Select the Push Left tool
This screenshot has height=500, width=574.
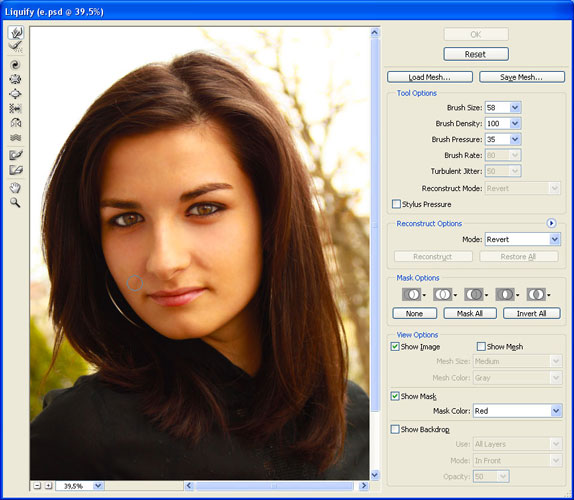click(15, 108)
